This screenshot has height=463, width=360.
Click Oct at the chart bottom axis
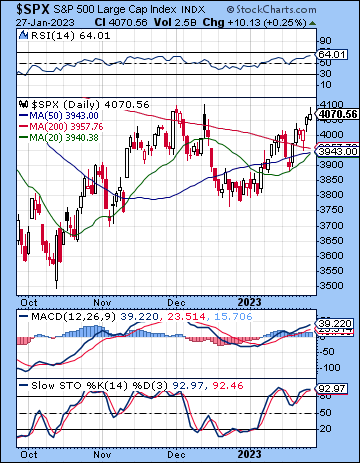(29, 454)
